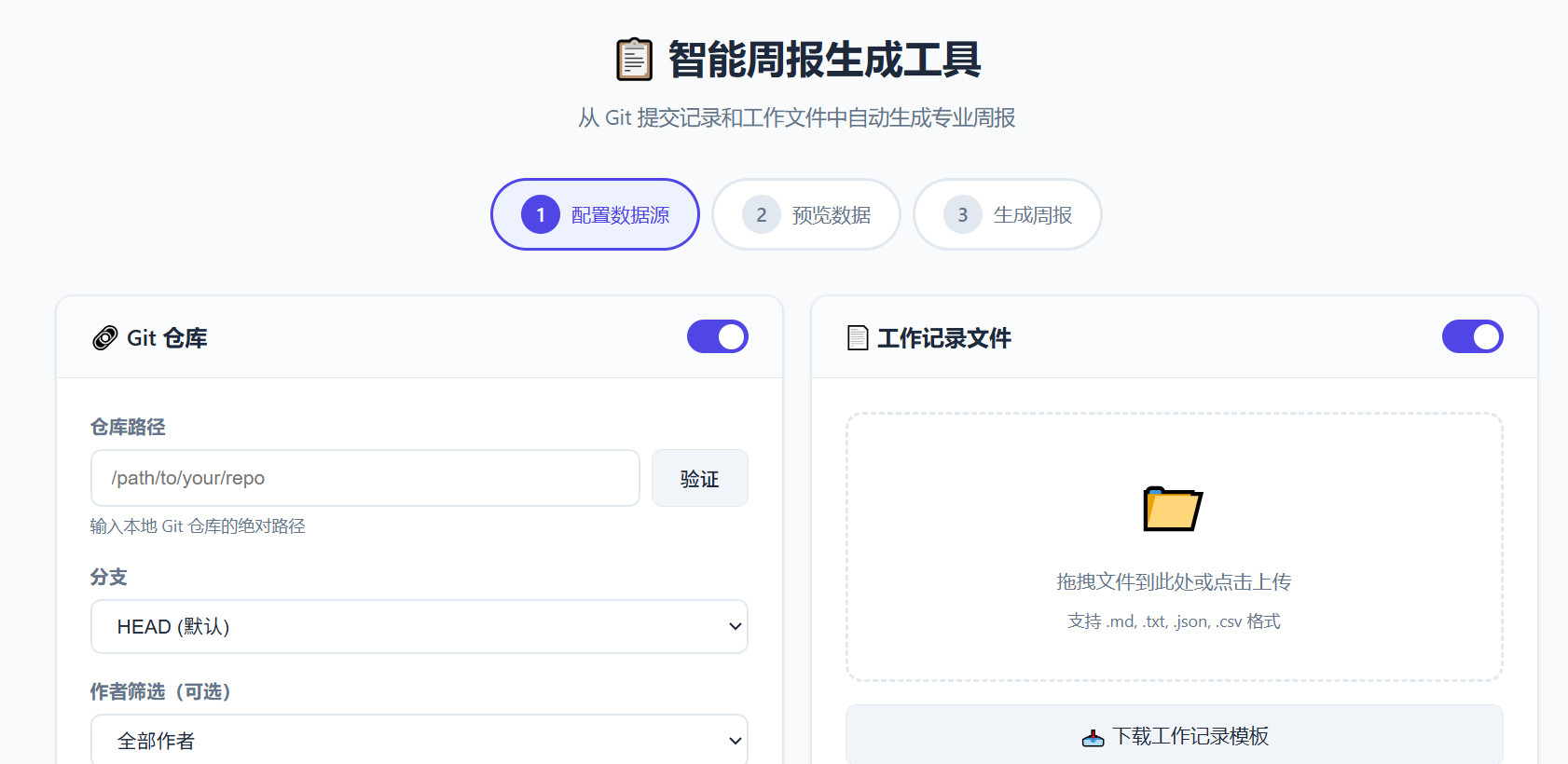1568x764 pixels.
Task: Click the 拖拽文件到此处或点击上传 text
Action: [x=1173, y=582]
